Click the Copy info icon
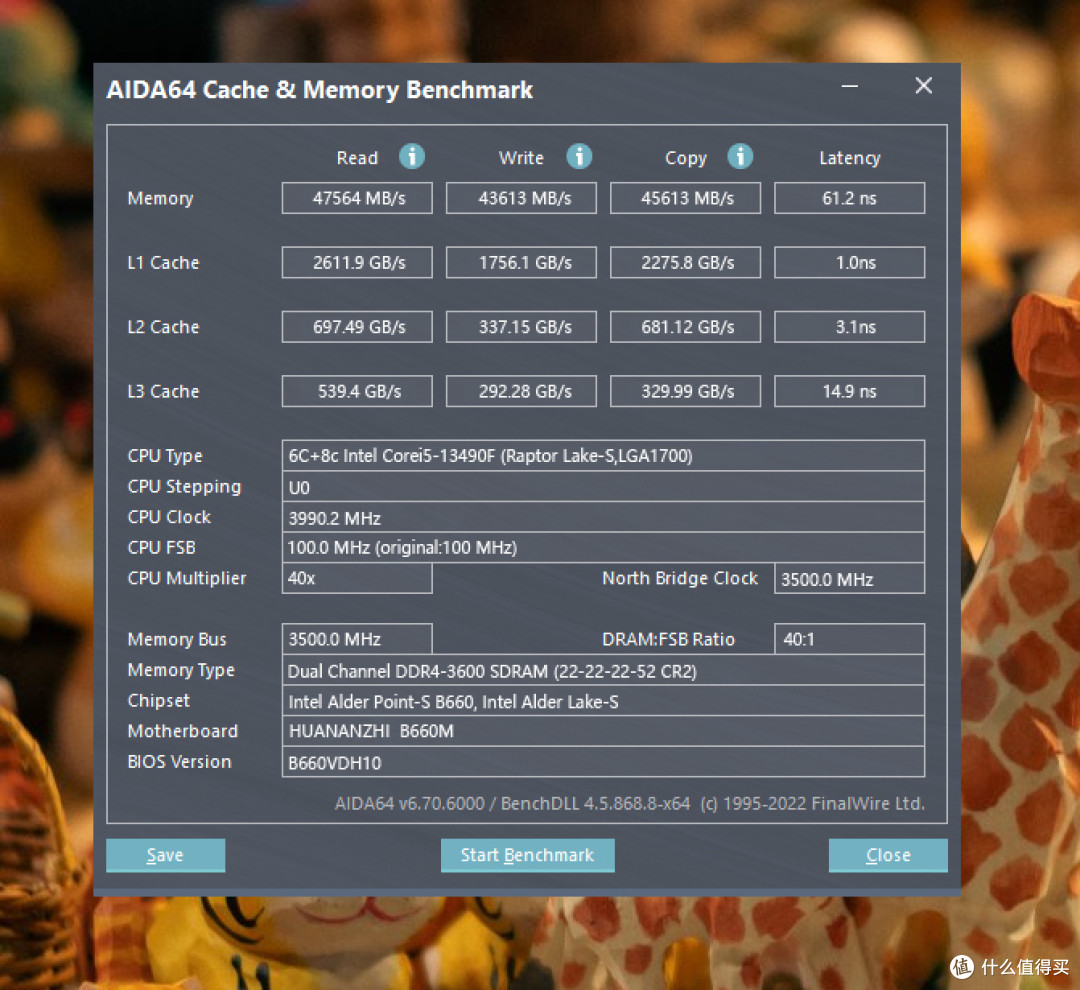Screen dimensions: 1080x990 [x=740, y=156]
